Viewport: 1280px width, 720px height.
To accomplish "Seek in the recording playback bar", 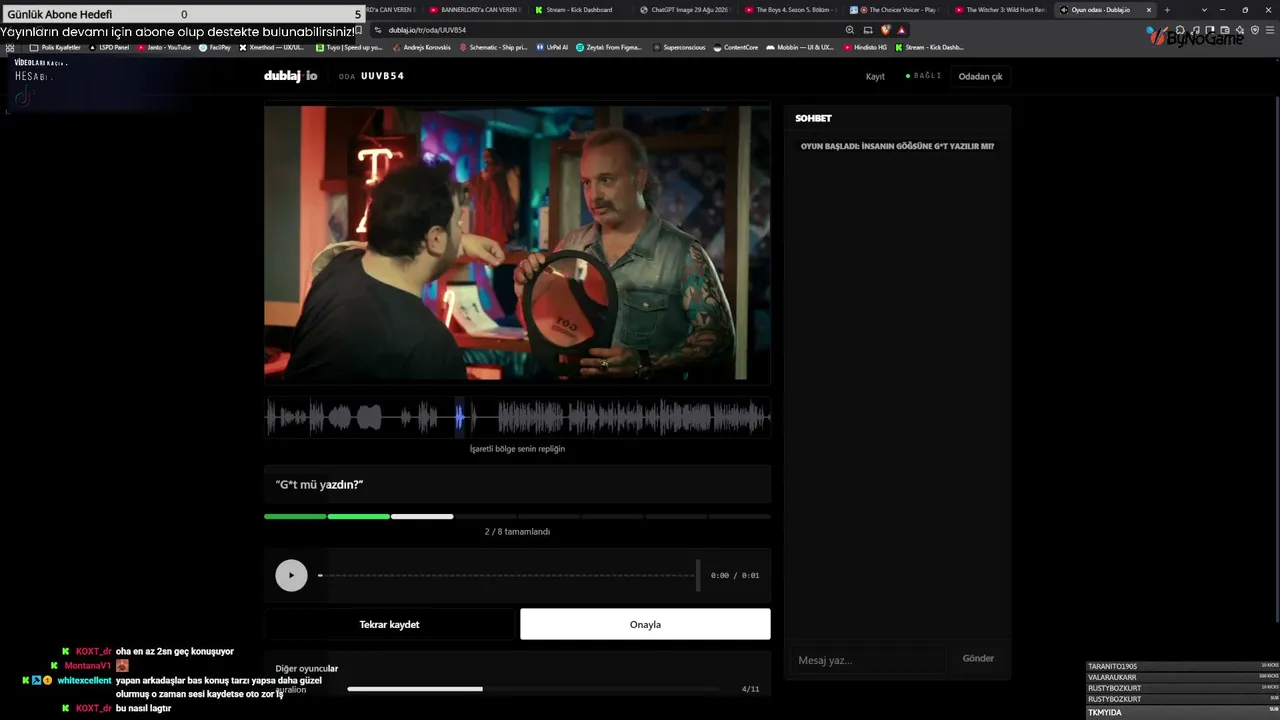I will pos(508,575).
